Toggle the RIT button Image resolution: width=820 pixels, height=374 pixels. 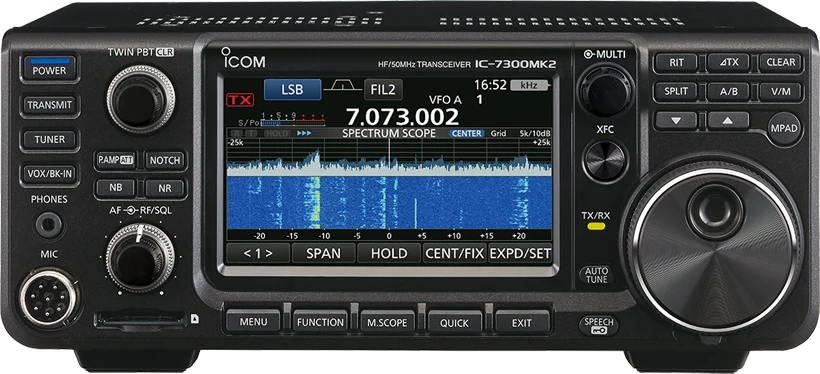pos(676,63)
